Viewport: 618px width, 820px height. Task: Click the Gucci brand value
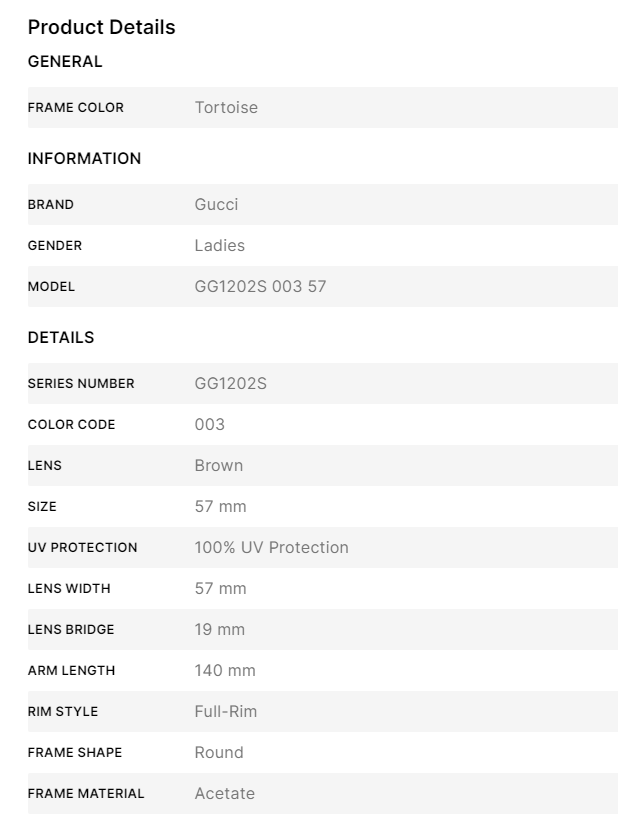tap(216, 204)
